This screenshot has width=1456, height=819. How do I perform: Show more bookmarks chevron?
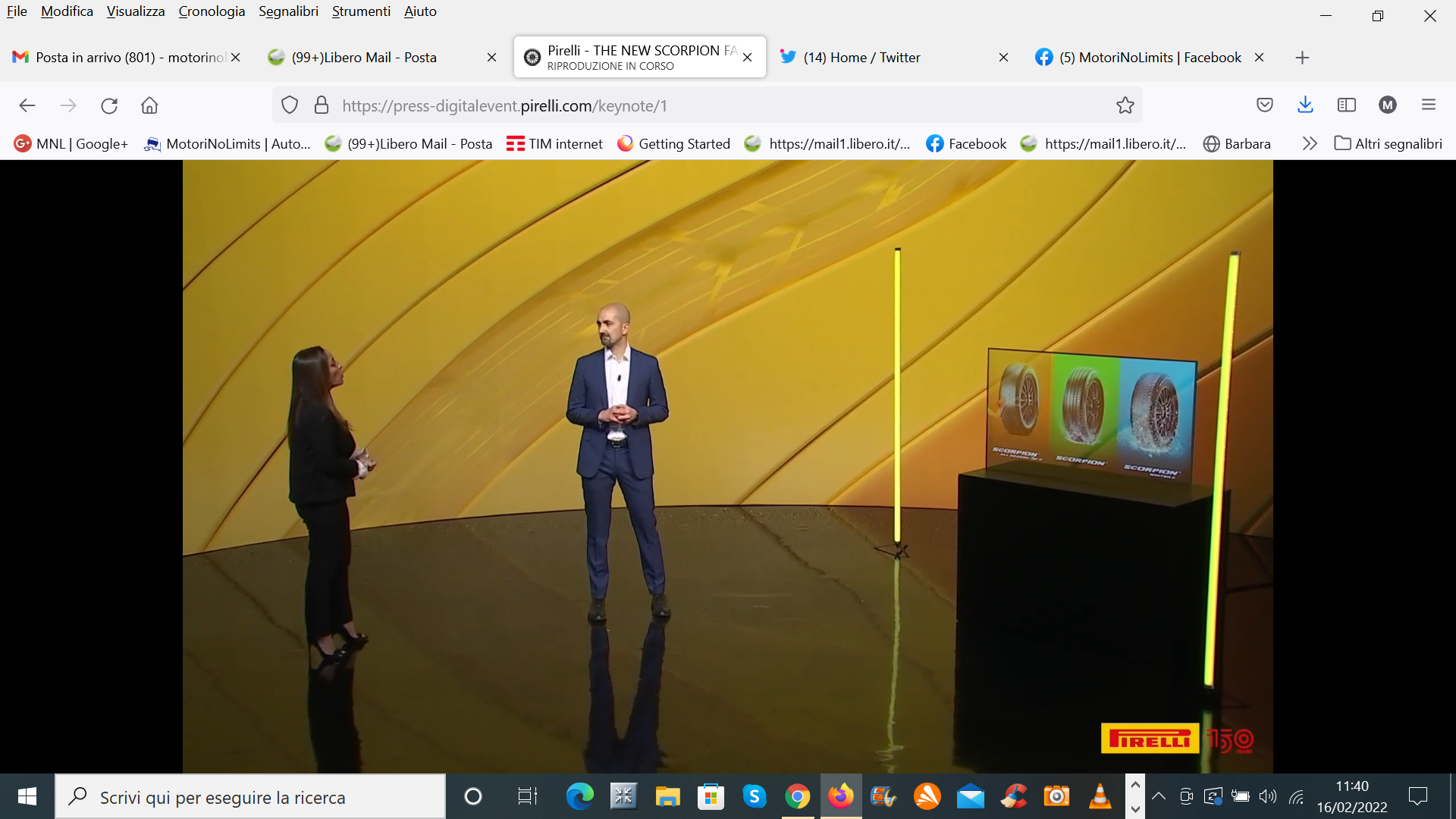(x=1310, y=143)
